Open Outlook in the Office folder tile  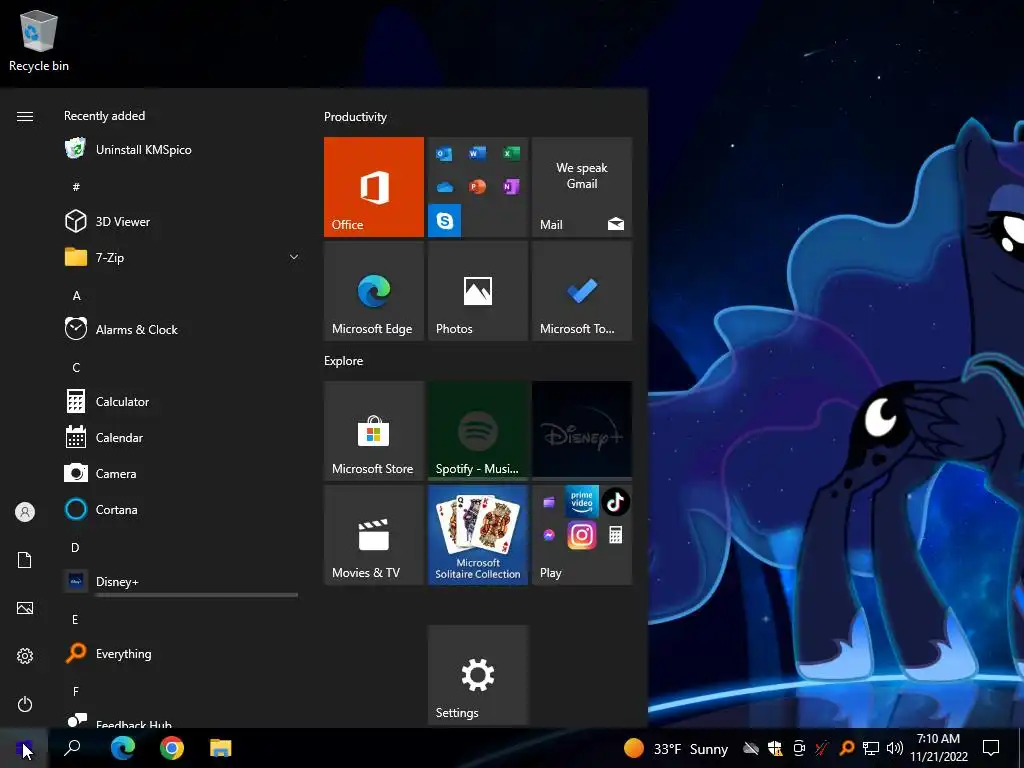pyautogui.click(x=444, y=154)
